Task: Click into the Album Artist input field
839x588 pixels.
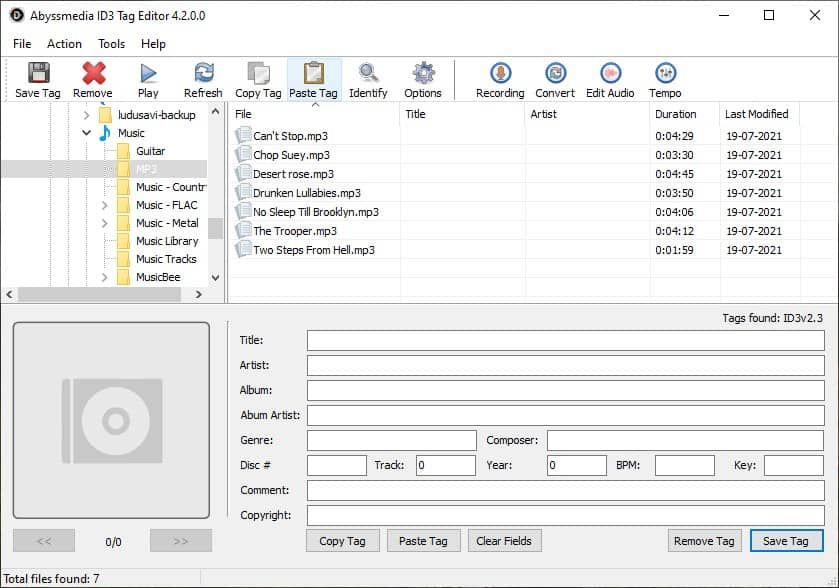Action: click(x=566, y=415)
